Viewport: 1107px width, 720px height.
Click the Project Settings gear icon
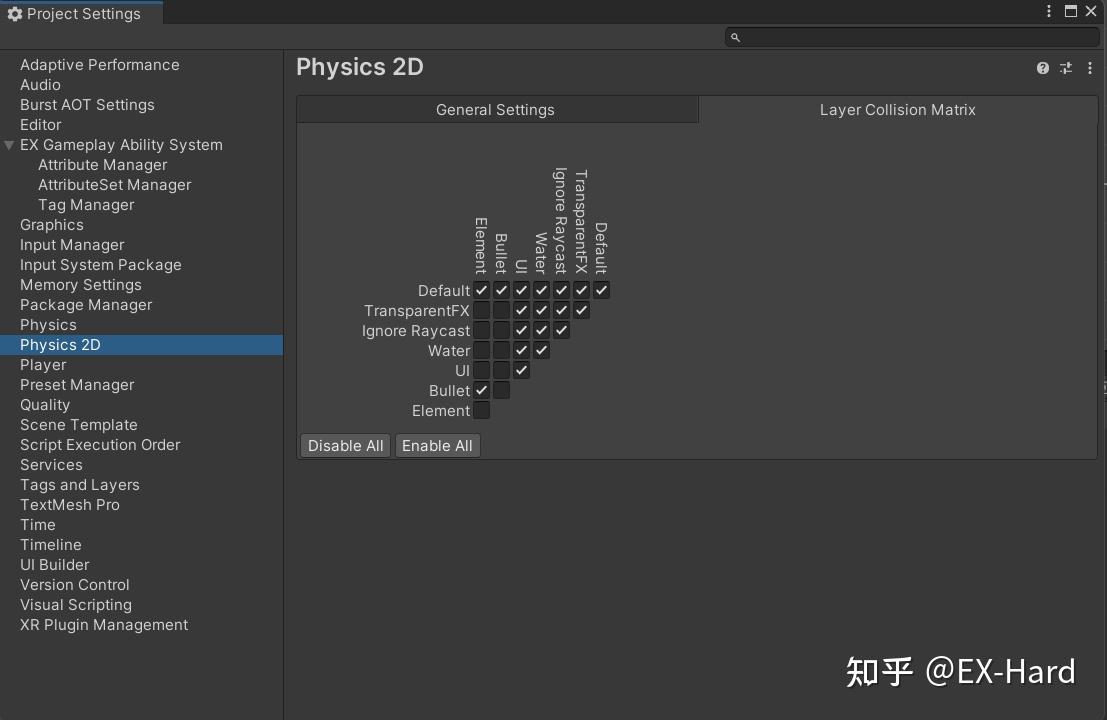point(12,13)
